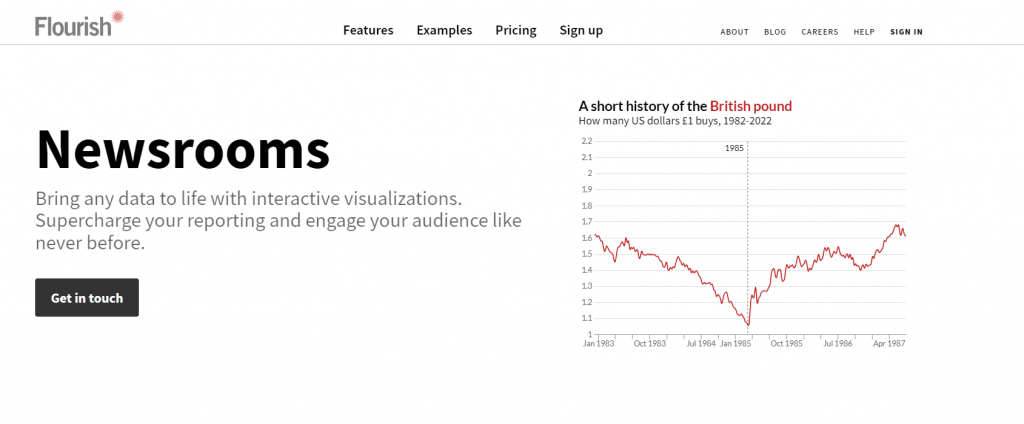Click the red British pound title text
The height and width of the screenshot is (424, 1024).
pyautogui.click(x=751, y=106)
